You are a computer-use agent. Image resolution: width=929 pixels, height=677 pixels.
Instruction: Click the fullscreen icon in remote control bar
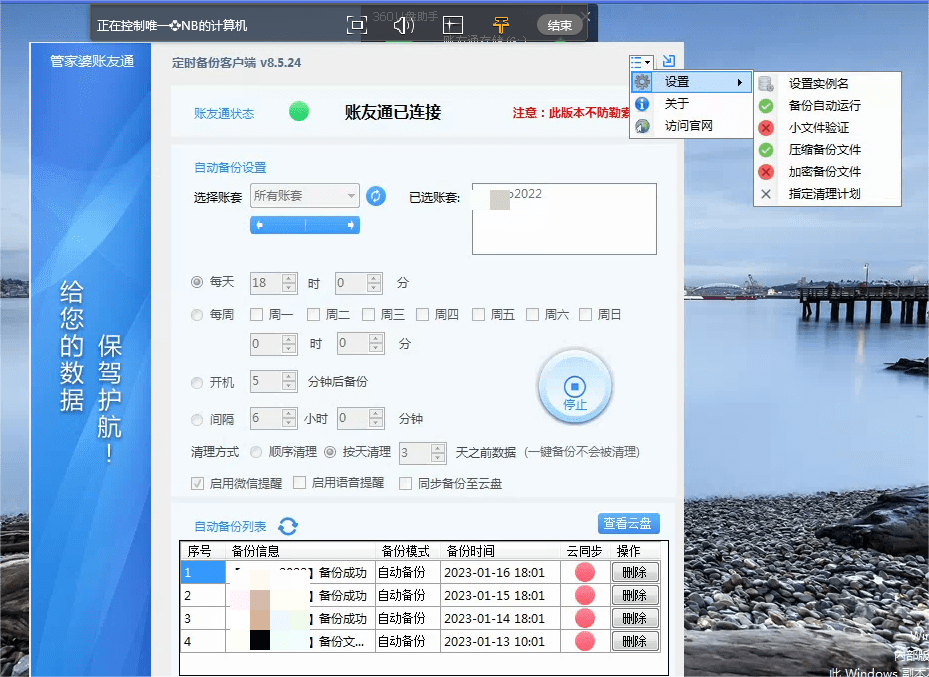tap(357, 25)
